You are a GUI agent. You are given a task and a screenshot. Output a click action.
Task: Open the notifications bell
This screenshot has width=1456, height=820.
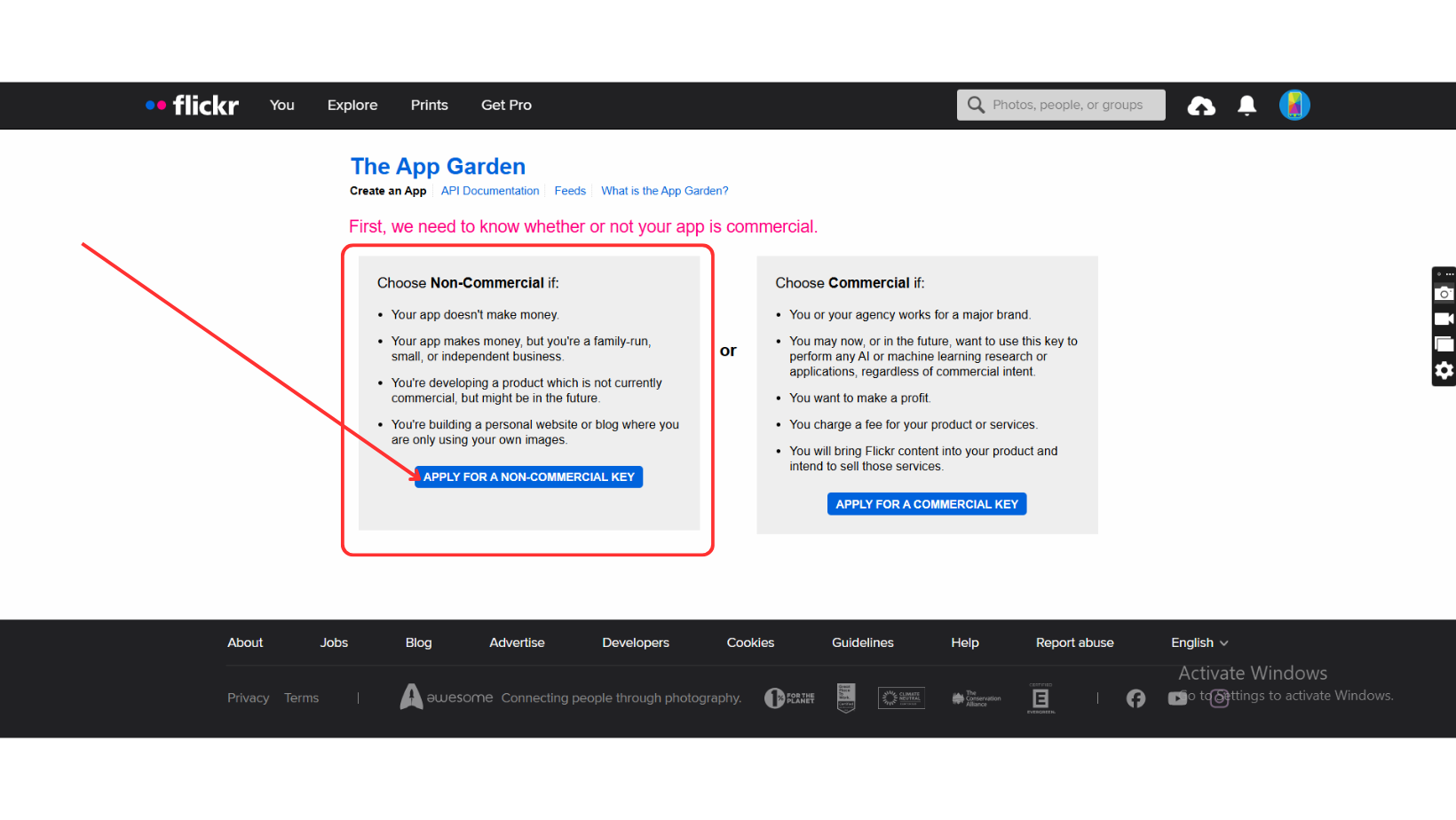pos(1246,106)
